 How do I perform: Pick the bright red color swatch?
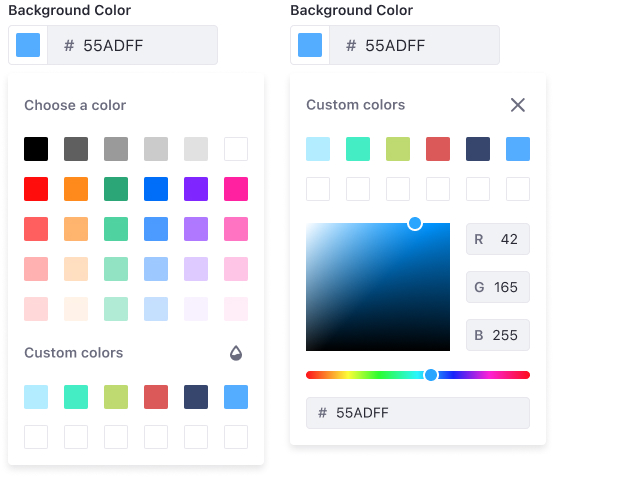(36, 189)
